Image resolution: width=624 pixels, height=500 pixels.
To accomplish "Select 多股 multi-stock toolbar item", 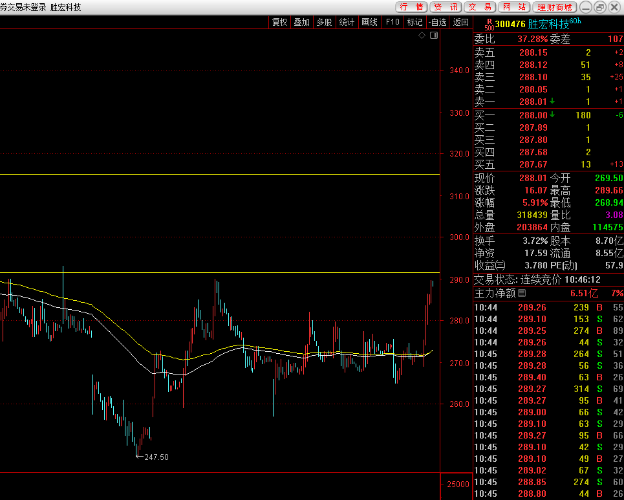I will 324,22.
